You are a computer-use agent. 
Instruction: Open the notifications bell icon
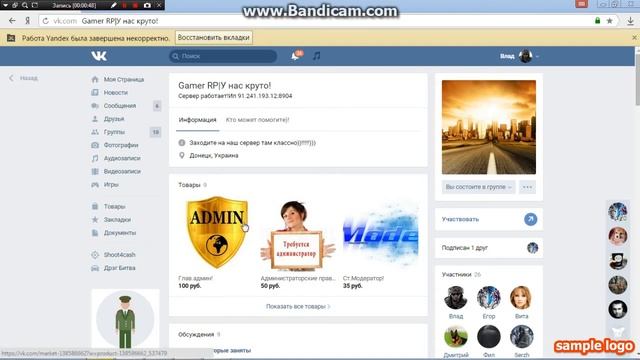point(295,56)
